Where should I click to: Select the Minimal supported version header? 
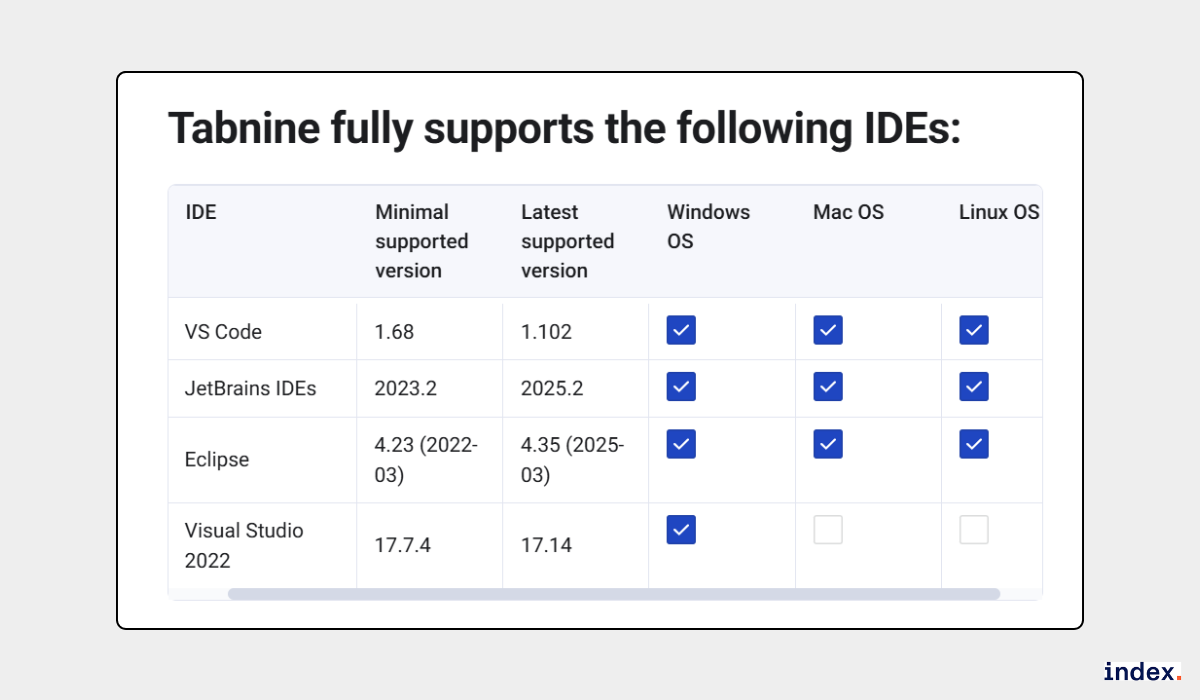tap(421, 241)
